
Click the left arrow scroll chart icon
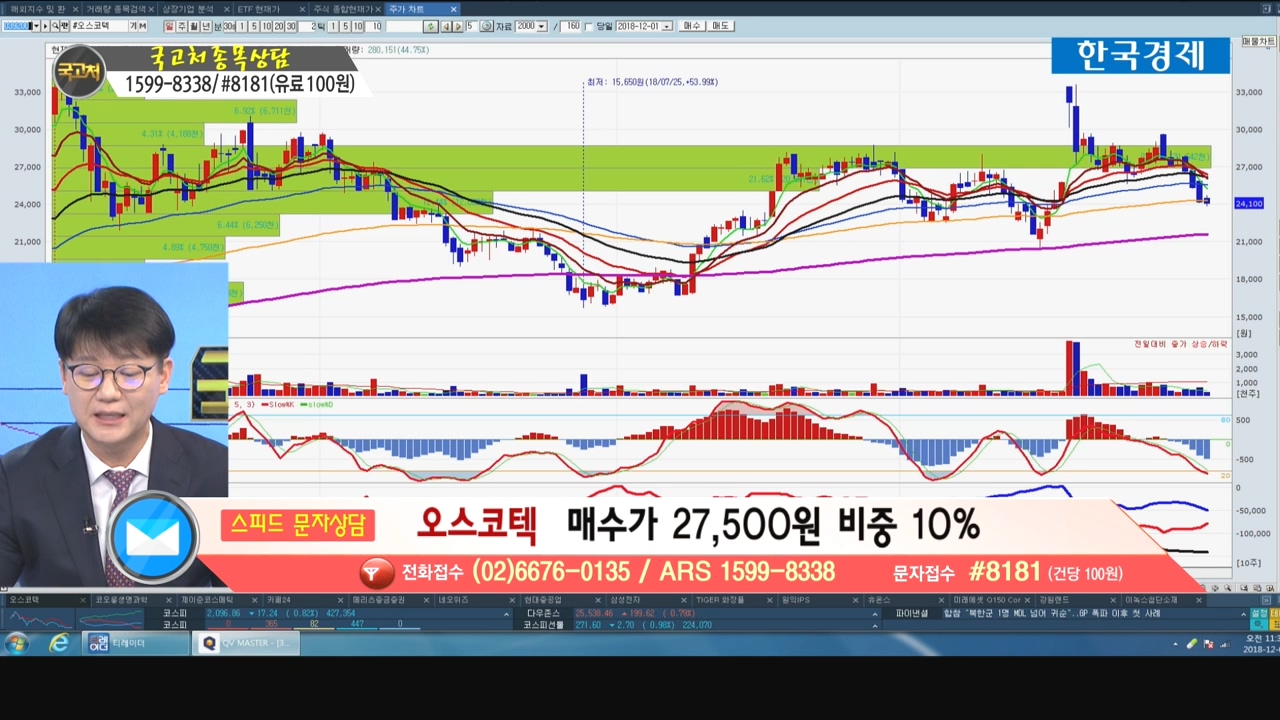point(445,26)
